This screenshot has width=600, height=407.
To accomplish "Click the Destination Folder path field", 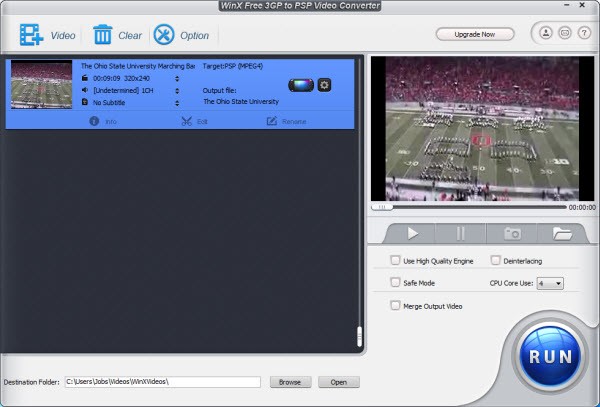I will click(x=163, y=382).
